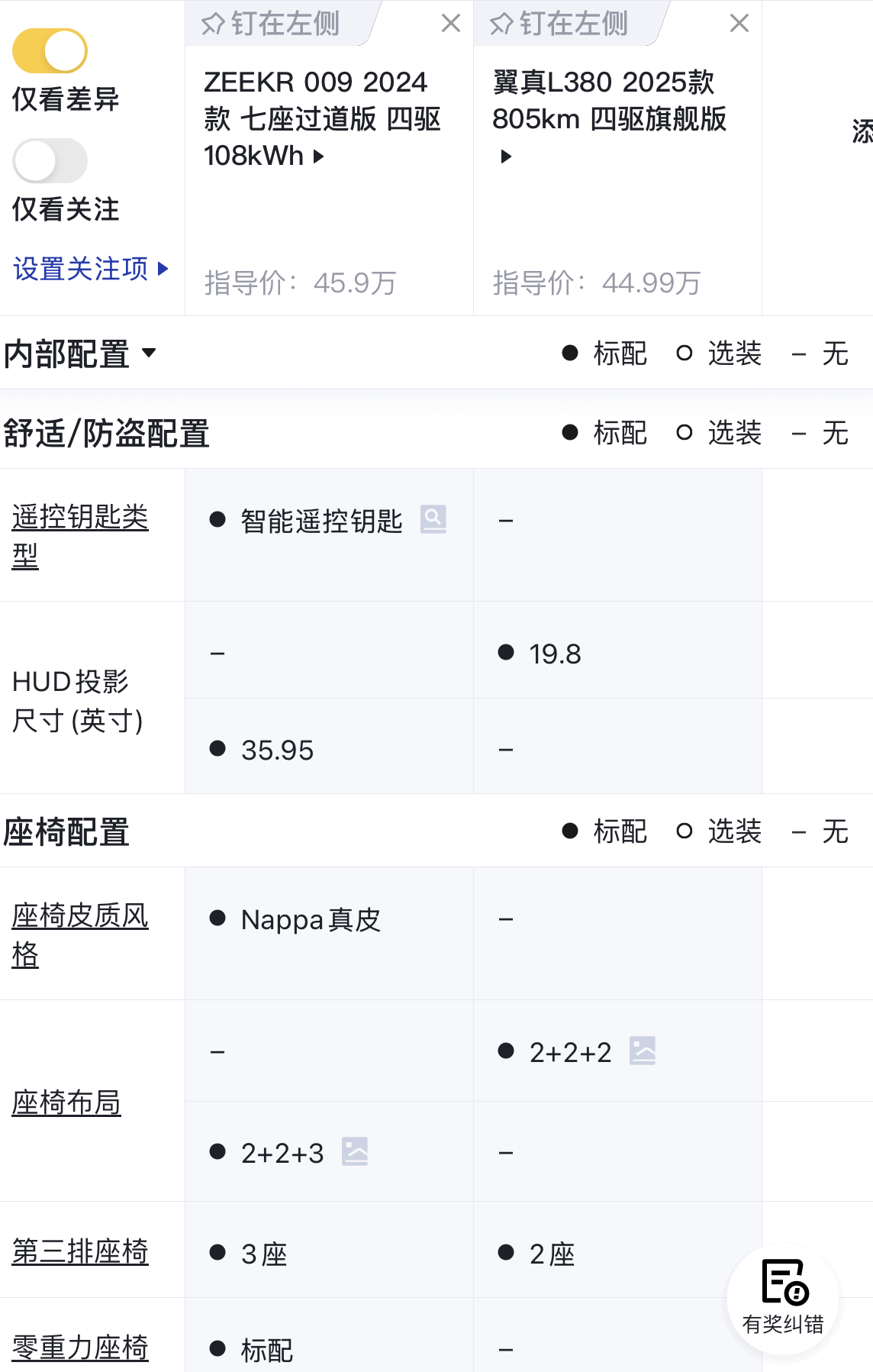Disable the 仅看差异 toggle
This screenshot has width=873, height=1372.
point(50,48)
